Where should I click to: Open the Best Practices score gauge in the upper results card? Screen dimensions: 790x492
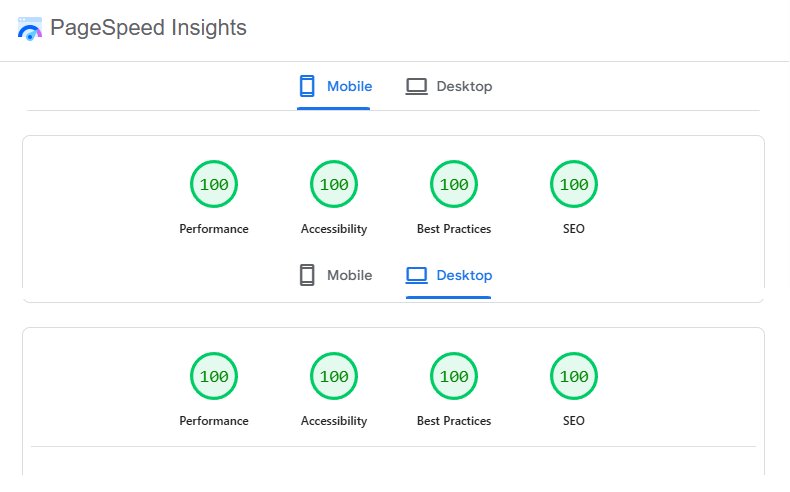click(x=454, y=184)
